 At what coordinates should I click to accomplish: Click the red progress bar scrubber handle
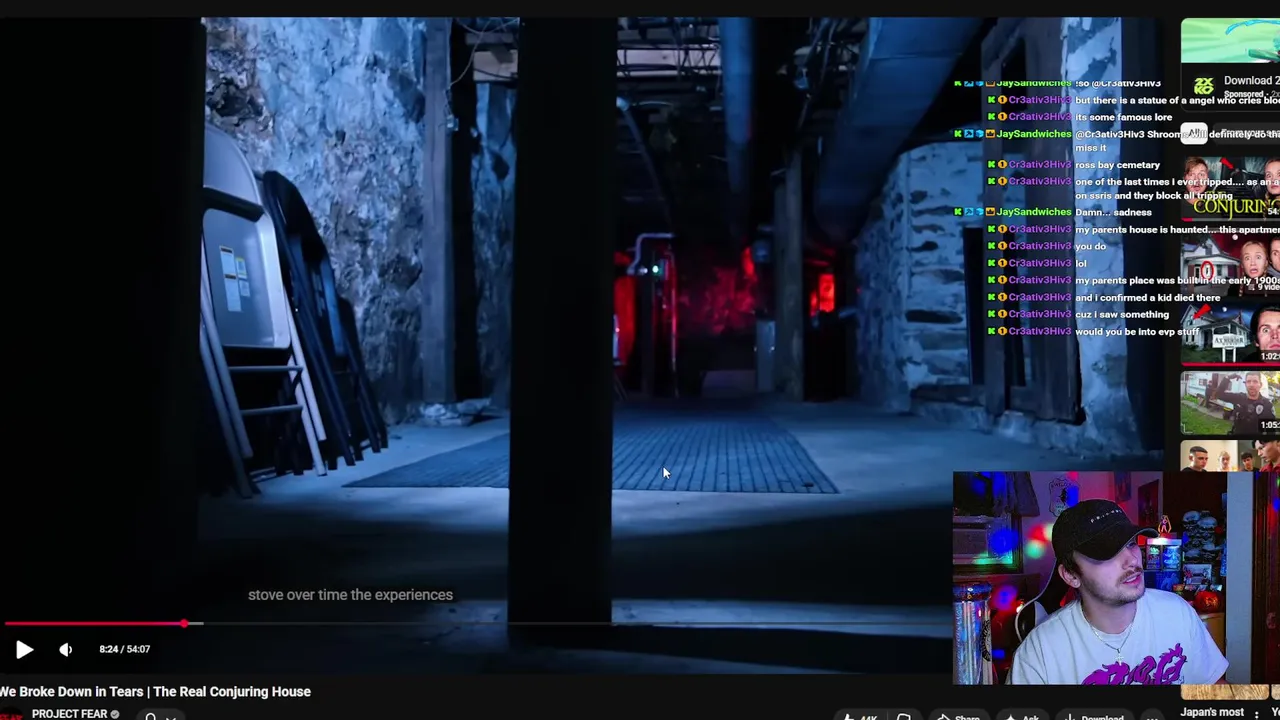coord(185,624)
